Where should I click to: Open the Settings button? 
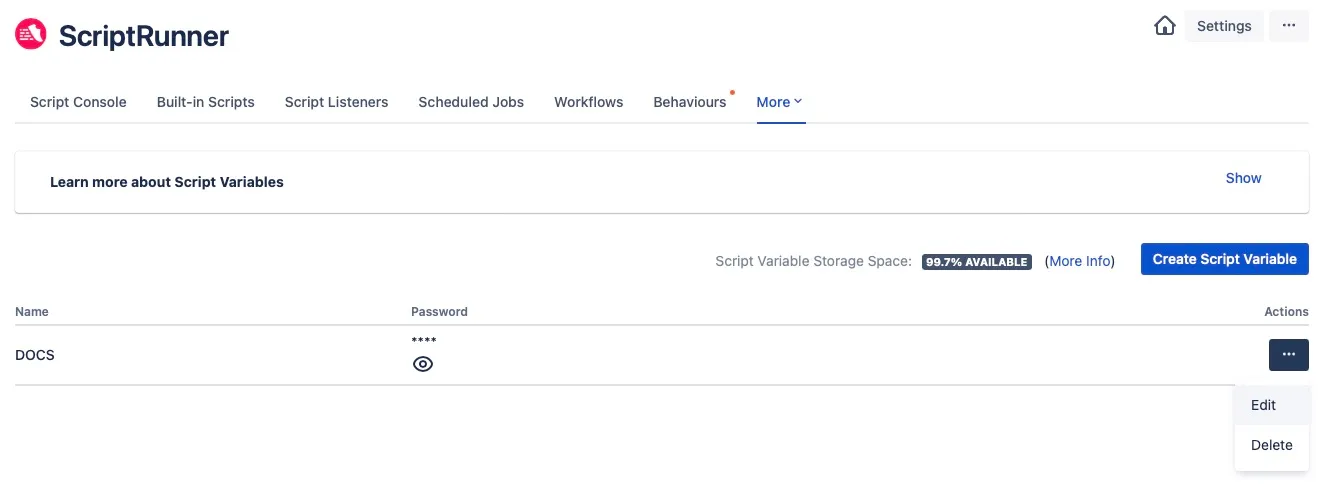point(1224,26)
